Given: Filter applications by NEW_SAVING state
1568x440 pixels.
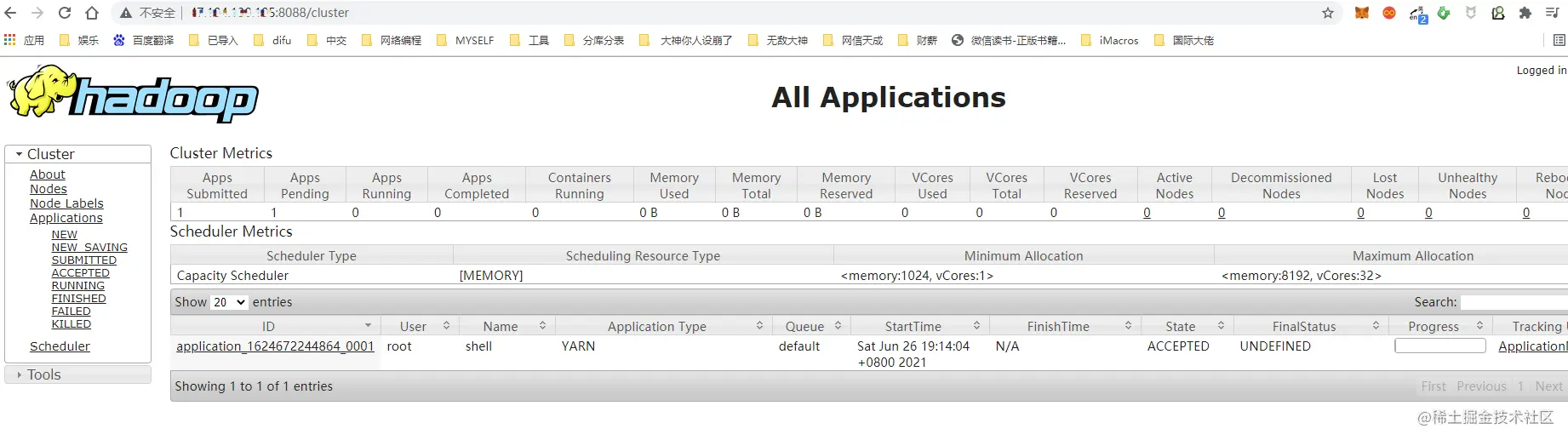Looking at the screenshot, I should 89,248.
